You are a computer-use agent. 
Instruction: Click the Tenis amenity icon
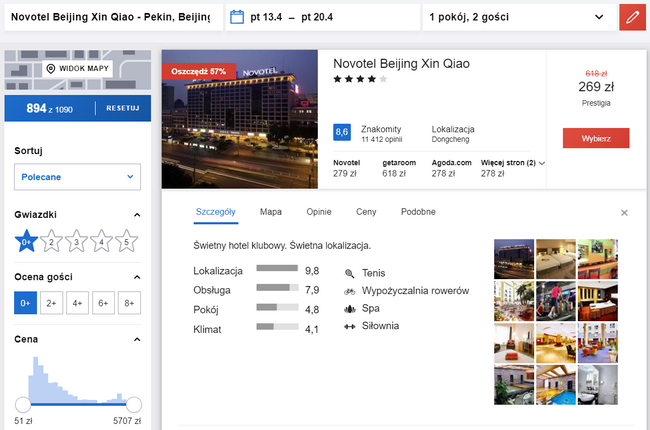pyautogui.click(x=349, y=273)
